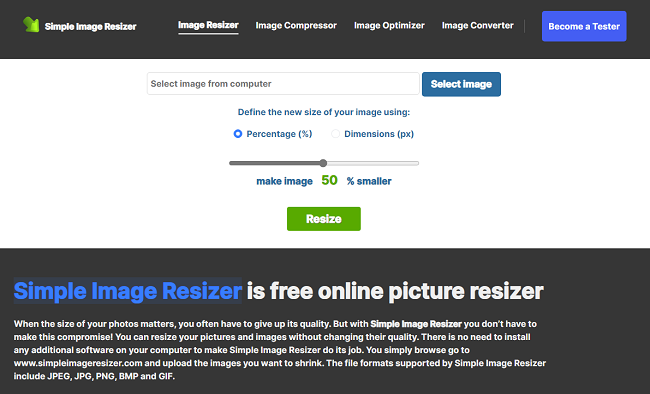The image size is (650, 394).
Task: Click the green Resize button
Action: (324, 219)
